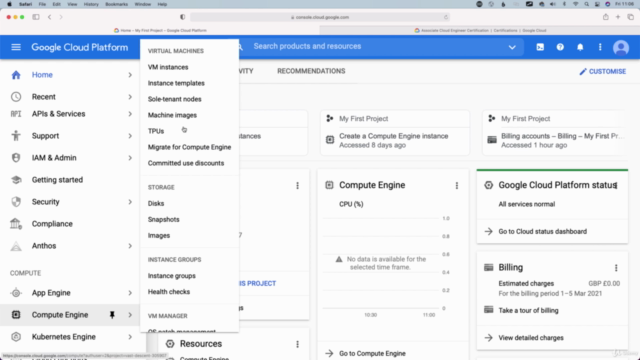Click the Home house icon in sidebar
The image size is (640, 360).
[16, 75]
